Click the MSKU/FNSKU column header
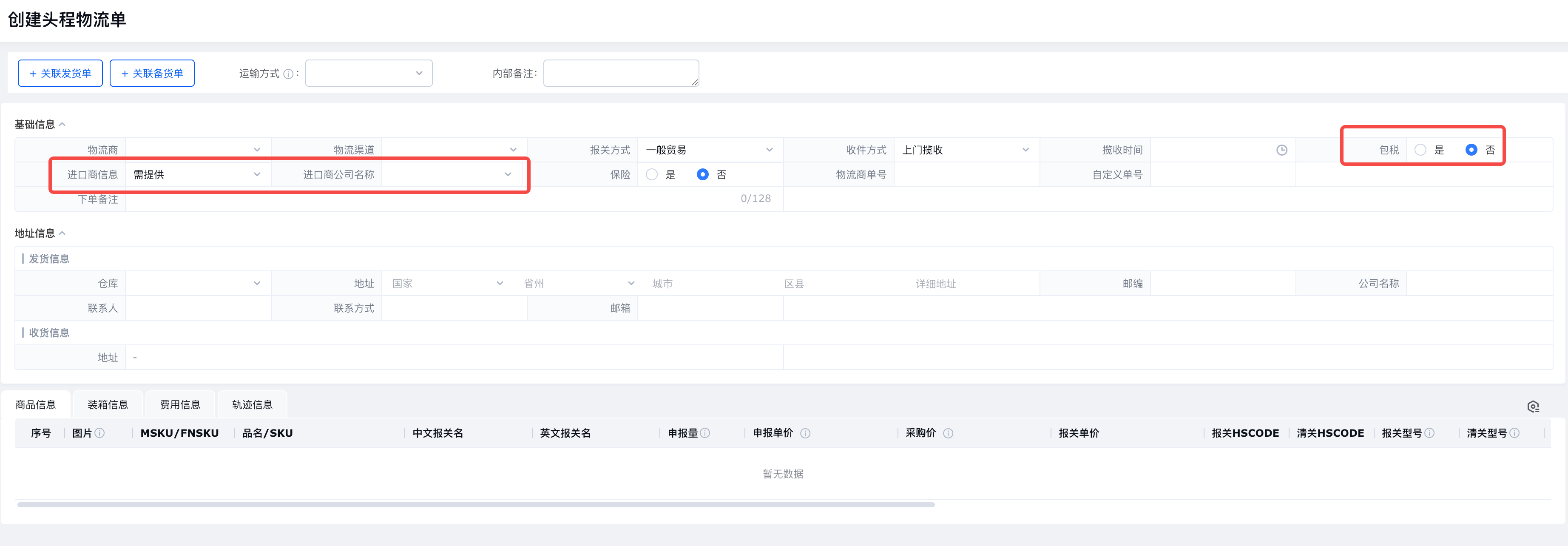The width and height of the screenshot is (1568, 546). [x=179, y=433]
